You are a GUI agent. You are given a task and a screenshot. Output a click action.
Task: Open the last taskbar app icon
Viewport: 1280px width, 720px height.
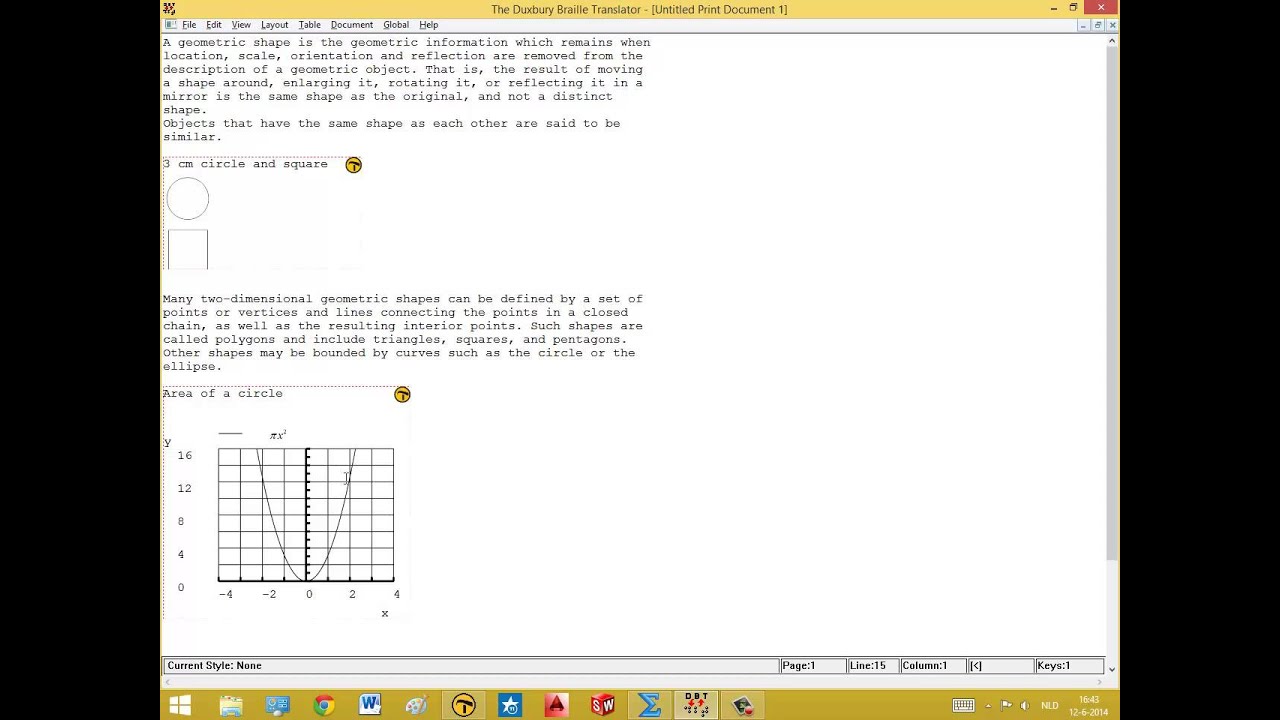point(742,705)
